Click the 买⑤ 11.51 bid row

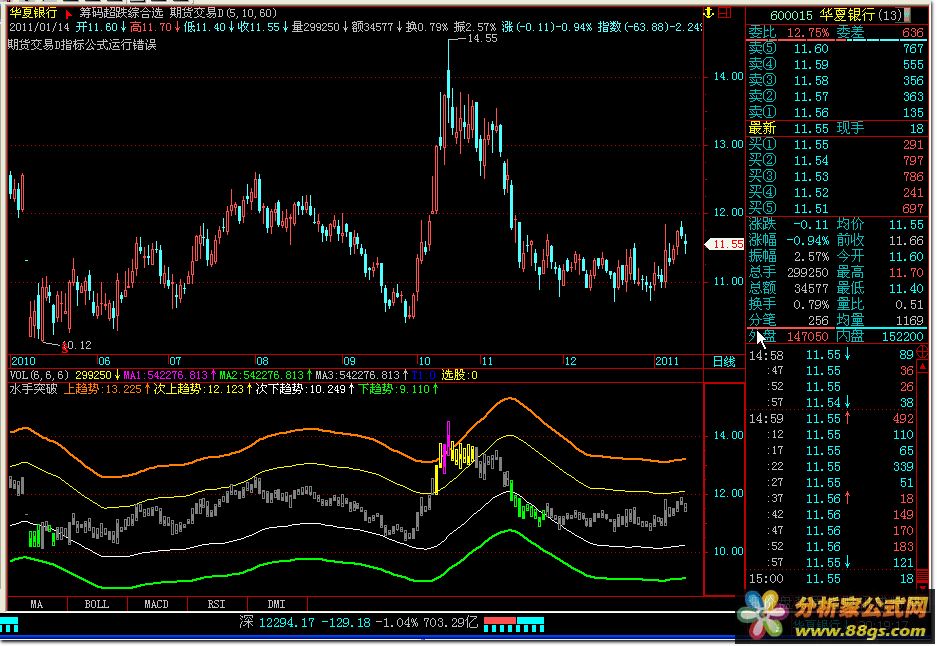tap(836, 209)
